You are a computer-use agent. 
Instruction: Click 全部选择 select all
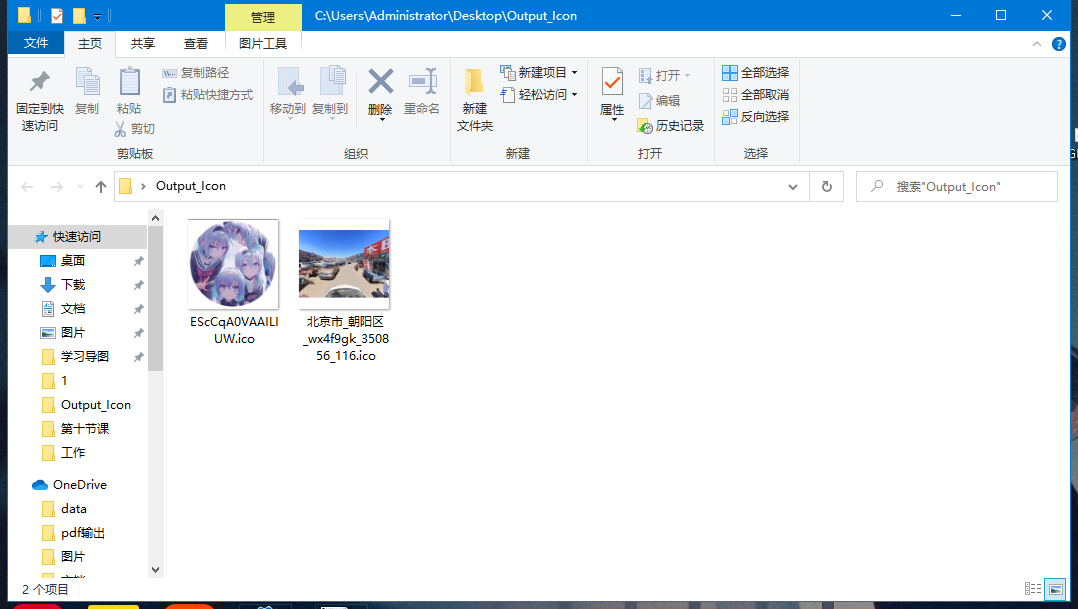click(x=756, y=73)
